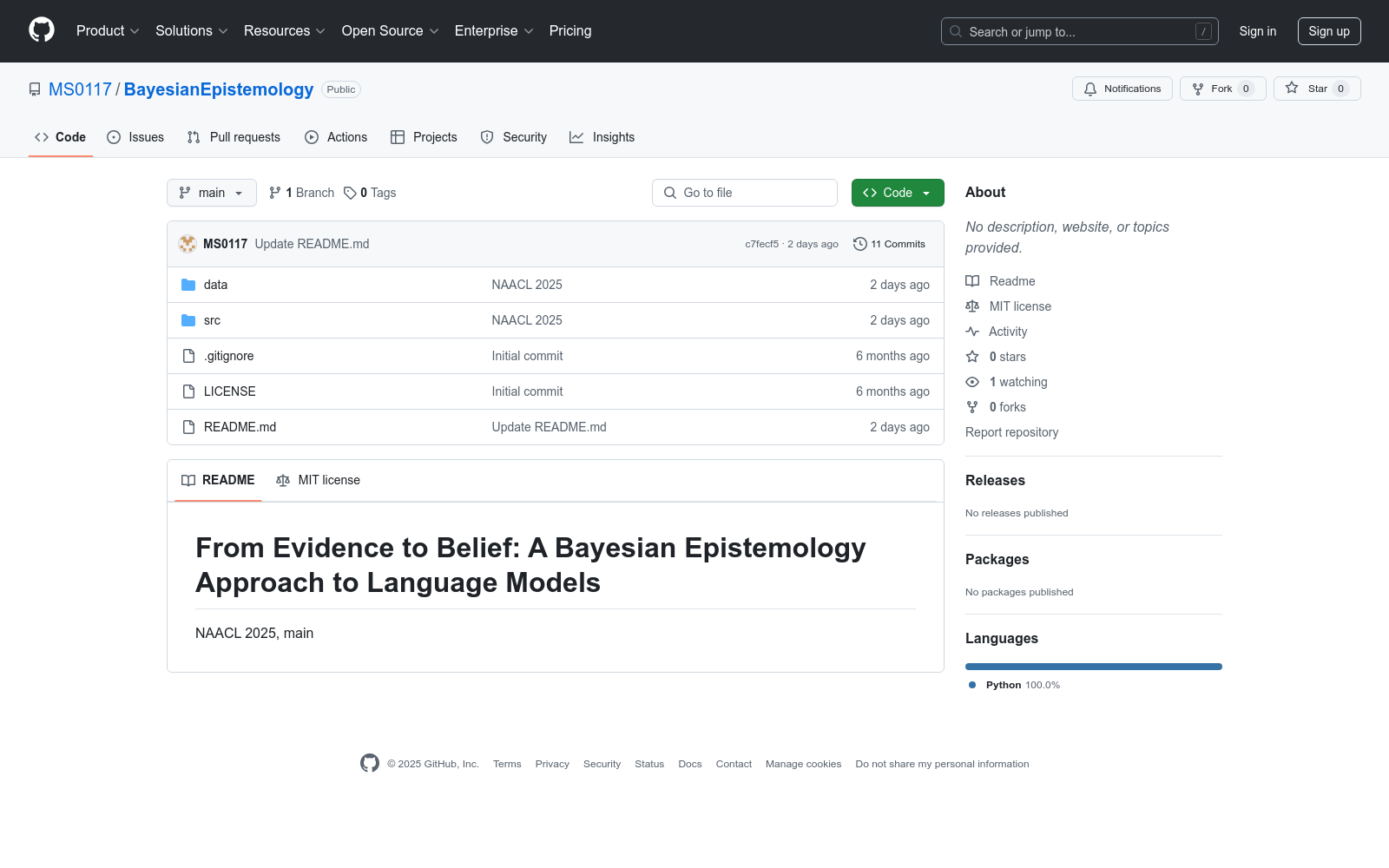Switch to the Actions tab
This screenshot has width=1389, height=868.
click(x=336, y=137)
